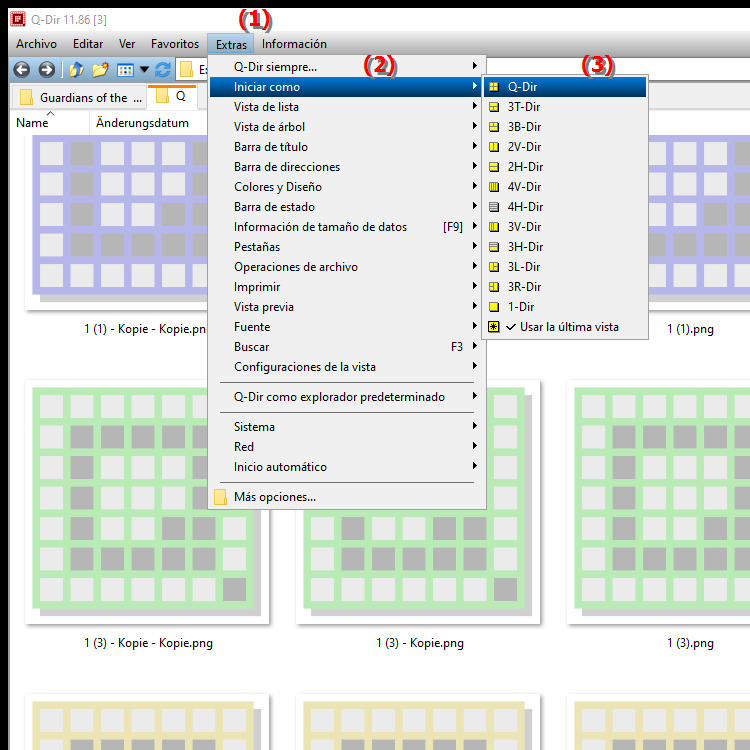The width and height of the screenshot is (750, 750).
Task: Click the address bar folder icon
Action: point(186,70)
